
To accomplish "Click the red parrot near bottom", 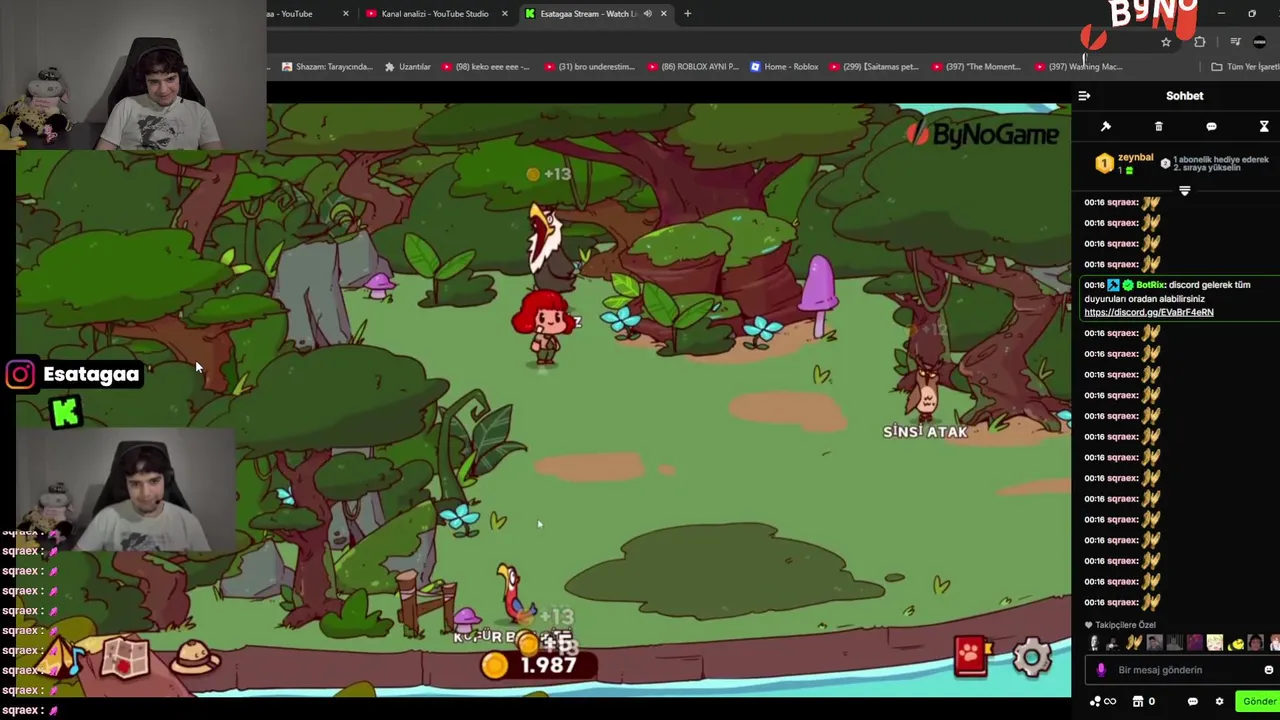I will 513,592.
